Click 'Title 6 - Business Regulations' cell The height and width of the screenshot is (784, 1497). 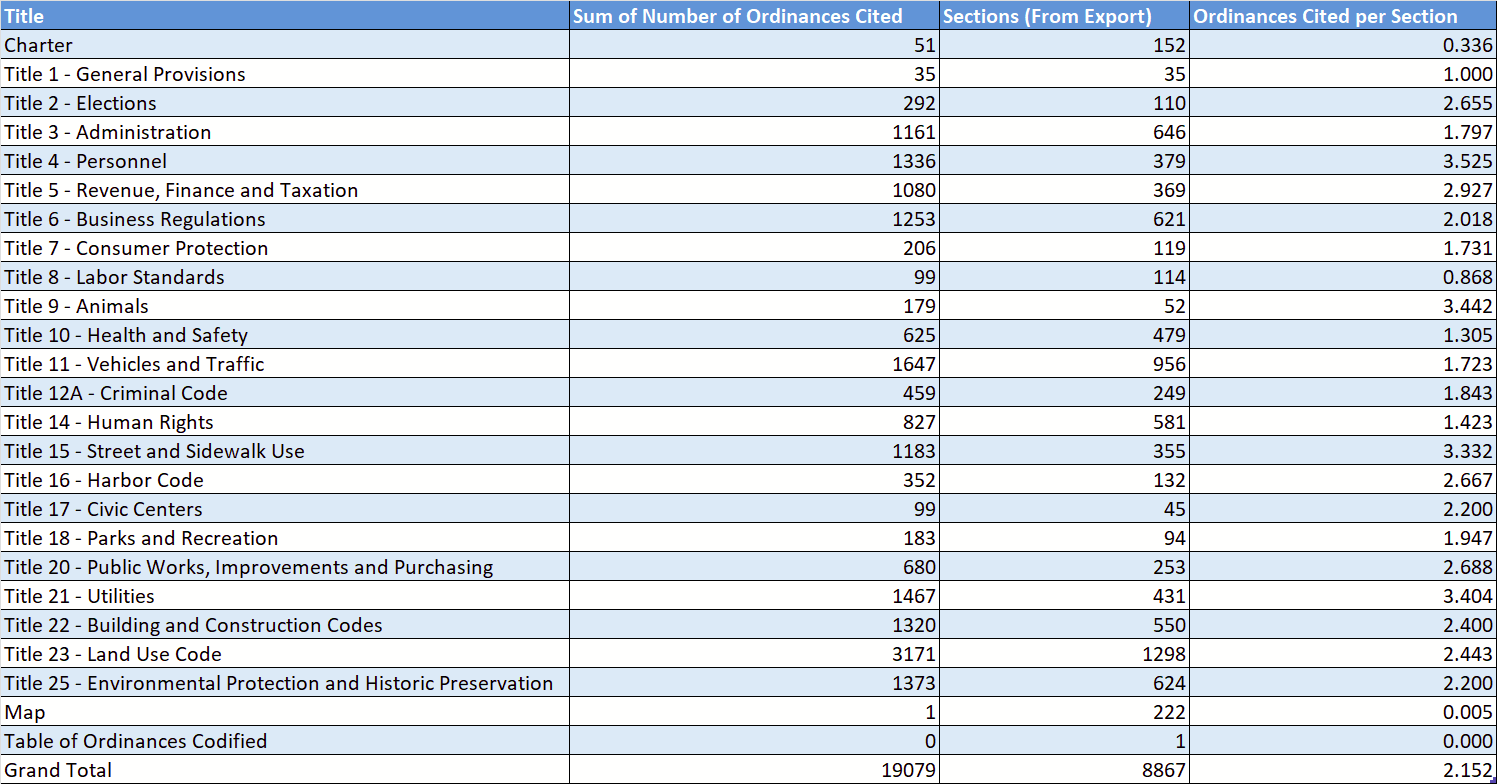[285, 219]
